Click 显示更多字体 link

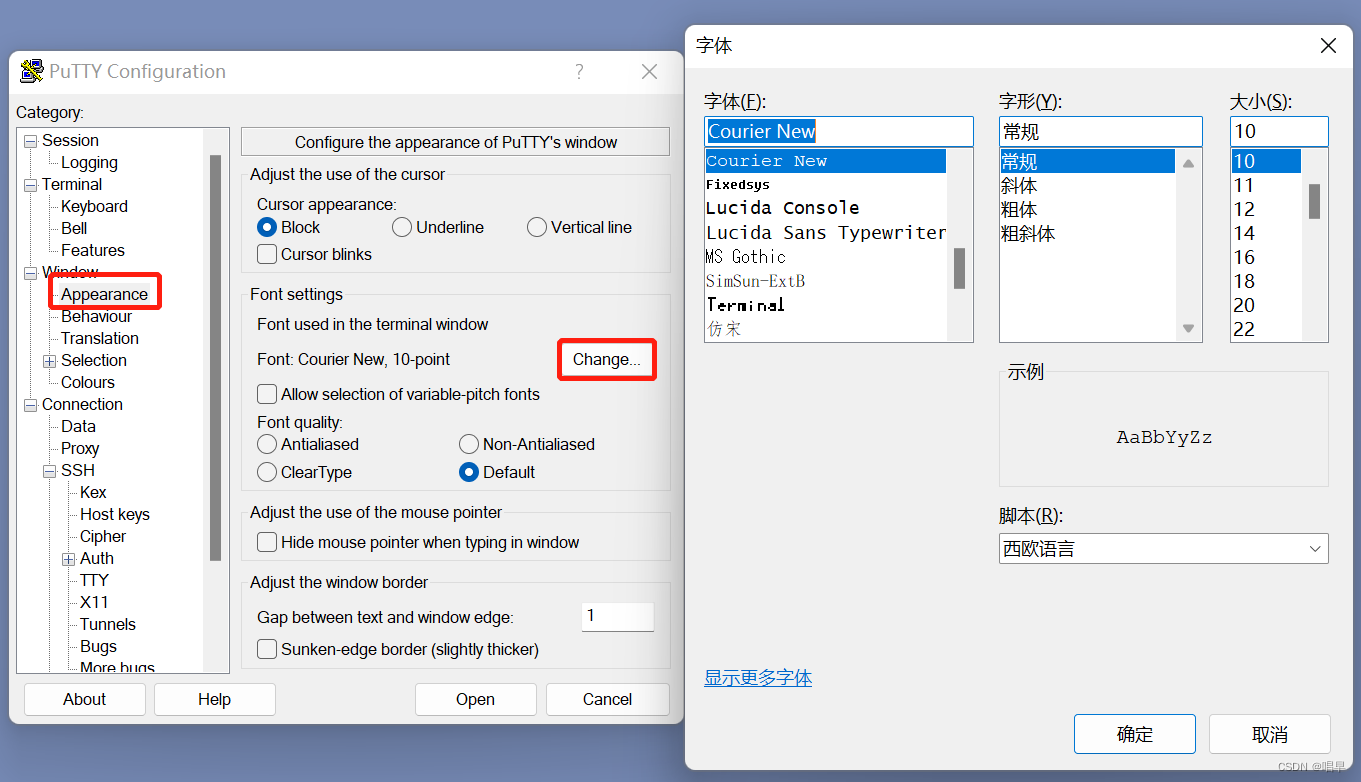tap(758, 678)
